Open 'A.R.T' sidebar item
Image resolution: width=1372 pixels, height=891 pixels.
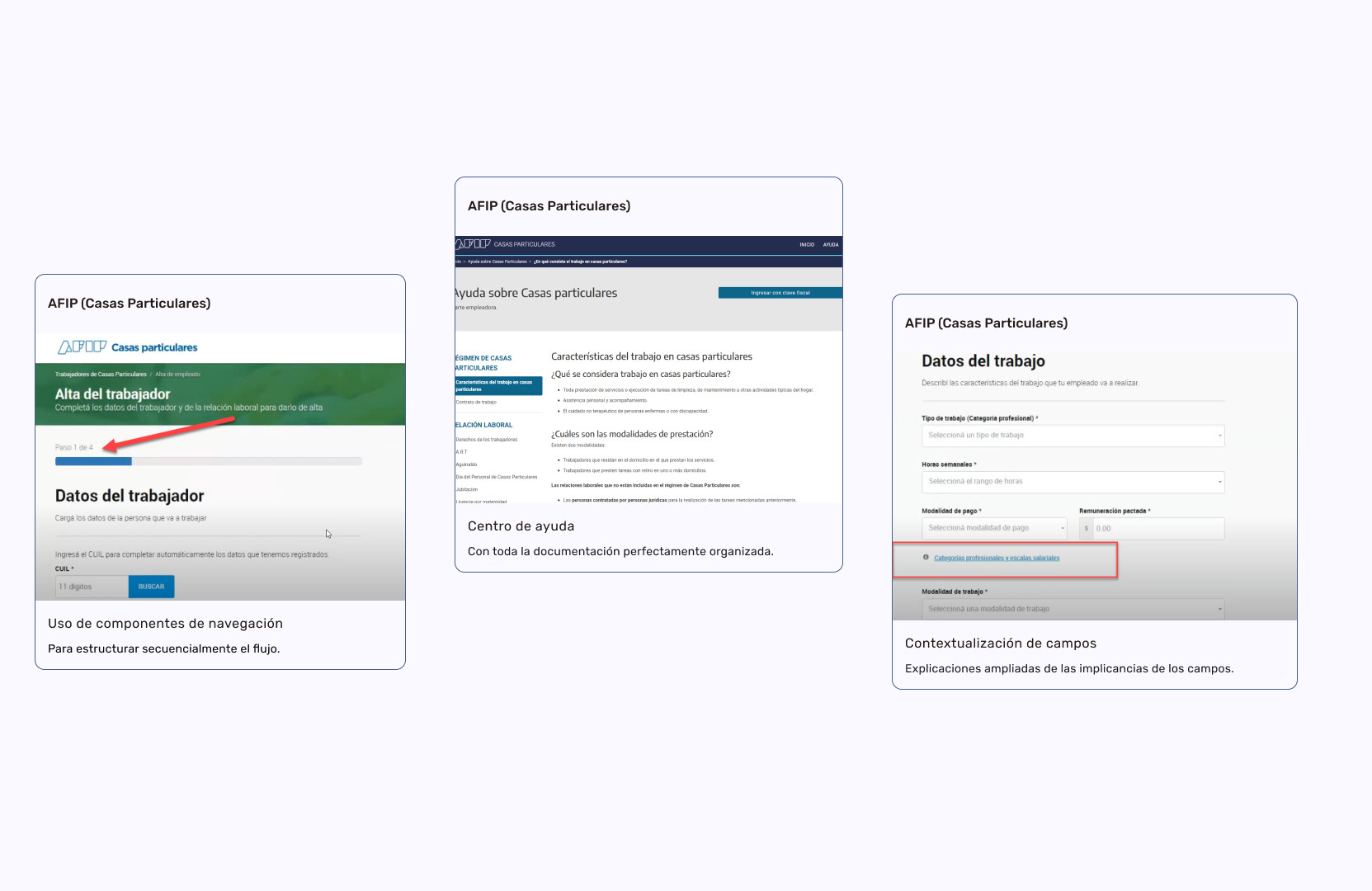tap(461, 452)
